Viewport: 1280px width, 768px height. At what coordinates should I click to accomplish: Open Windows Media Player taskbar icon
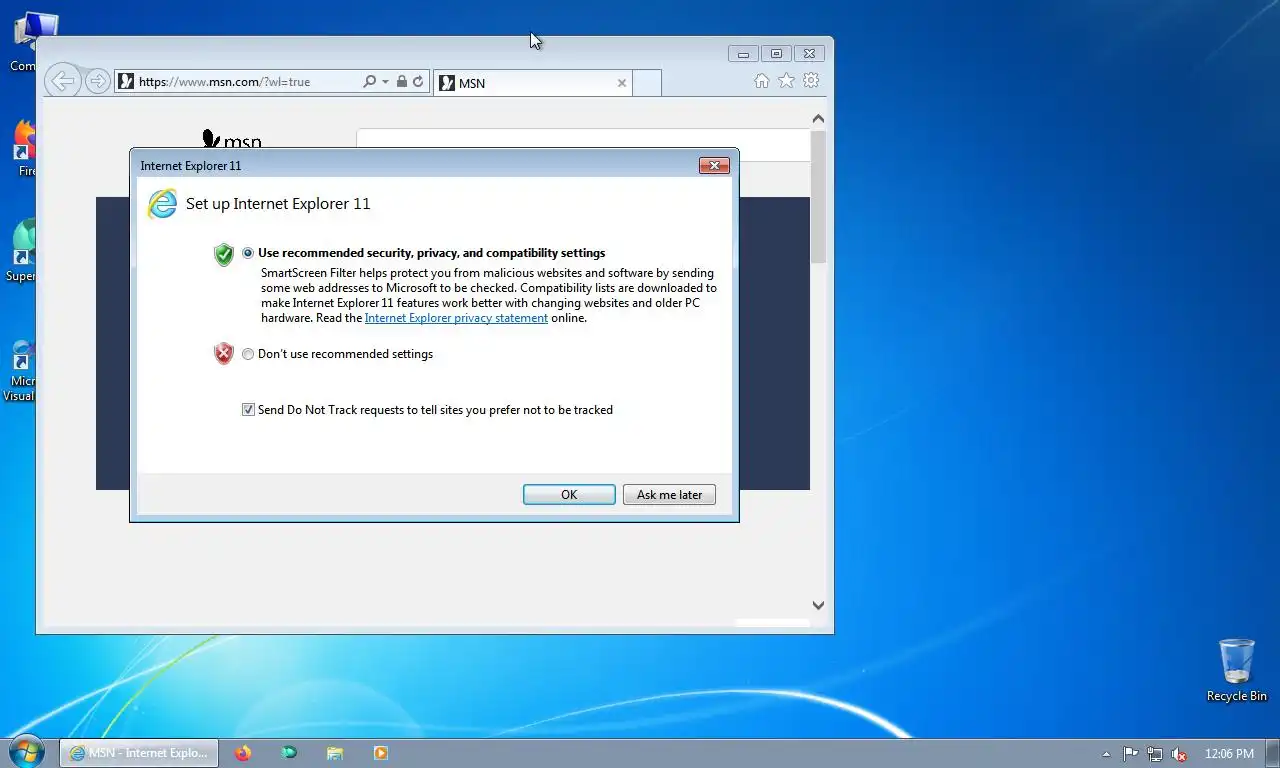(x=381, y=753)
